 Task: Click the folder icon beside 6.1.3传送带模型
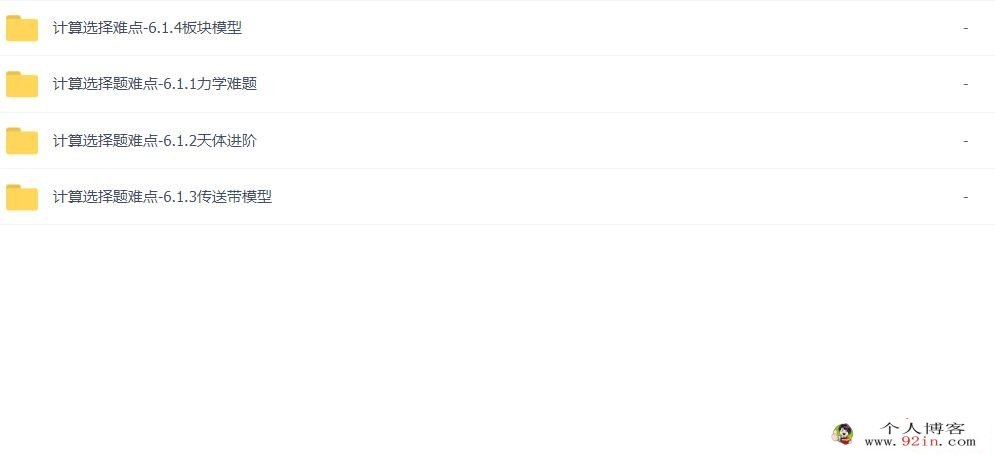(22, 197)
